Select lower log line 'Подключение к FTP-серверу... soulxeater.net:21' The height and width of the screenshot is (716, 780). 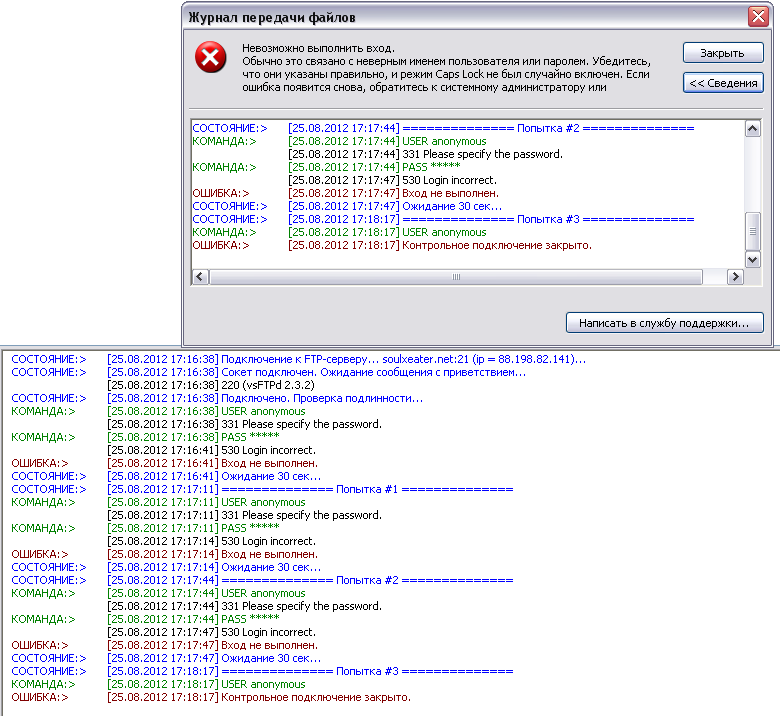click(x=298, y=359)
